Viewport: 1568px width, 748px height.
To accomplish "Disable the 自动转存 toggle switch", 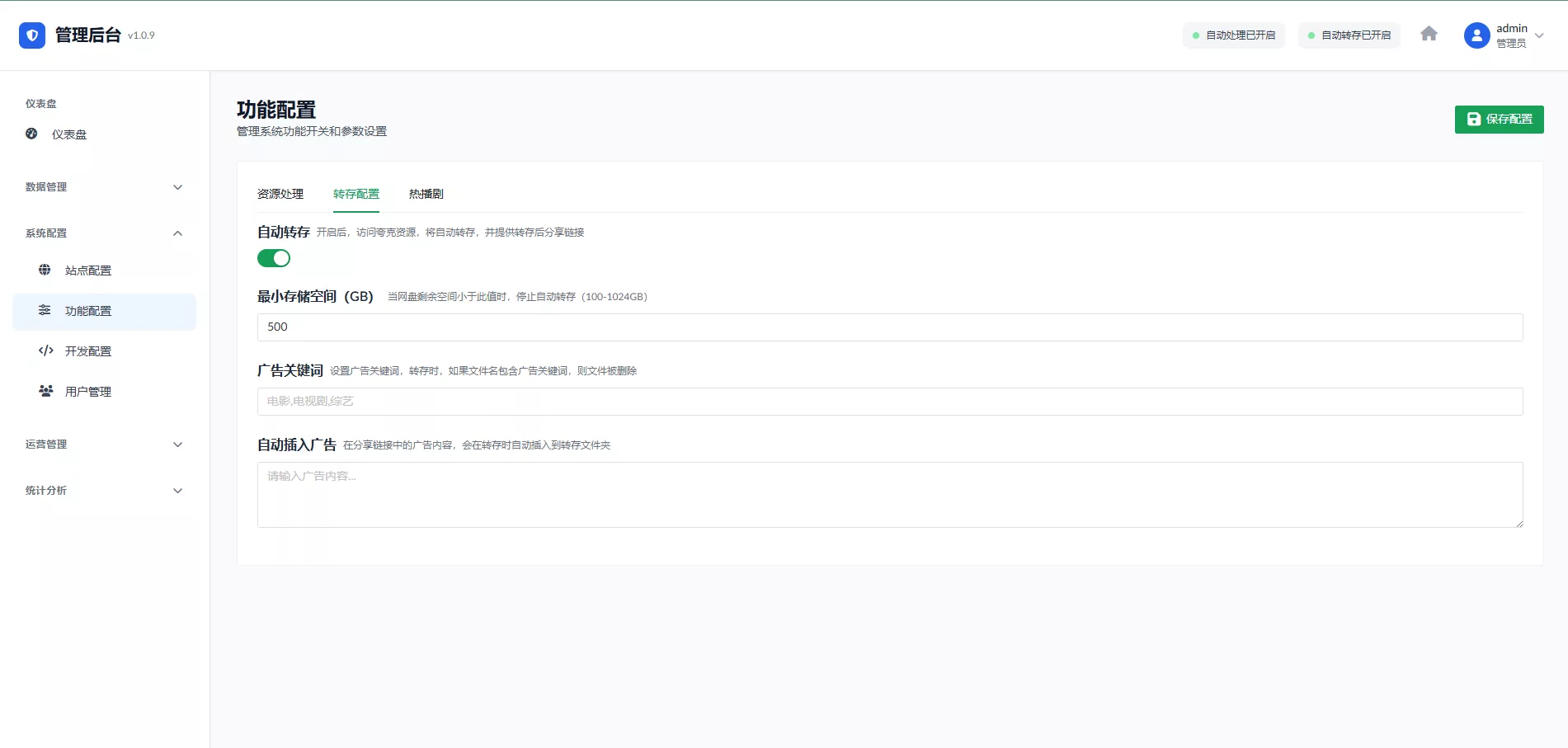I will pos(274,258).
